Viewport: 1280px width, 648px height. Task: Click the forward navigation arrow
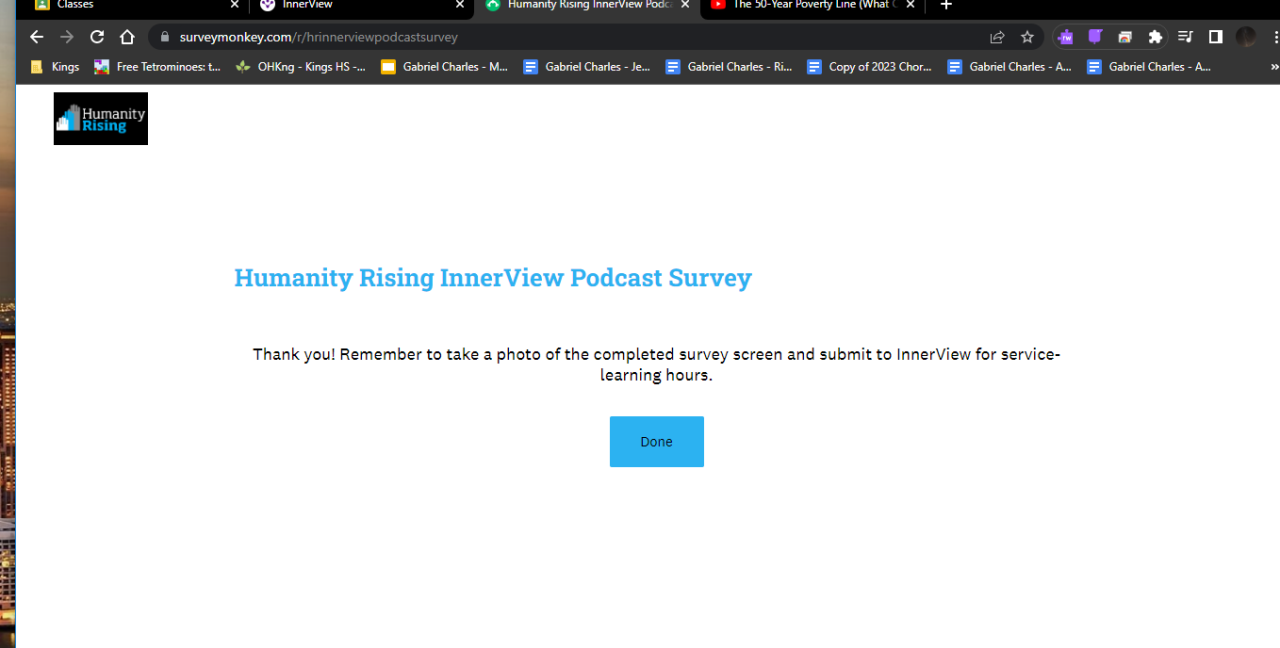[67, 37]
